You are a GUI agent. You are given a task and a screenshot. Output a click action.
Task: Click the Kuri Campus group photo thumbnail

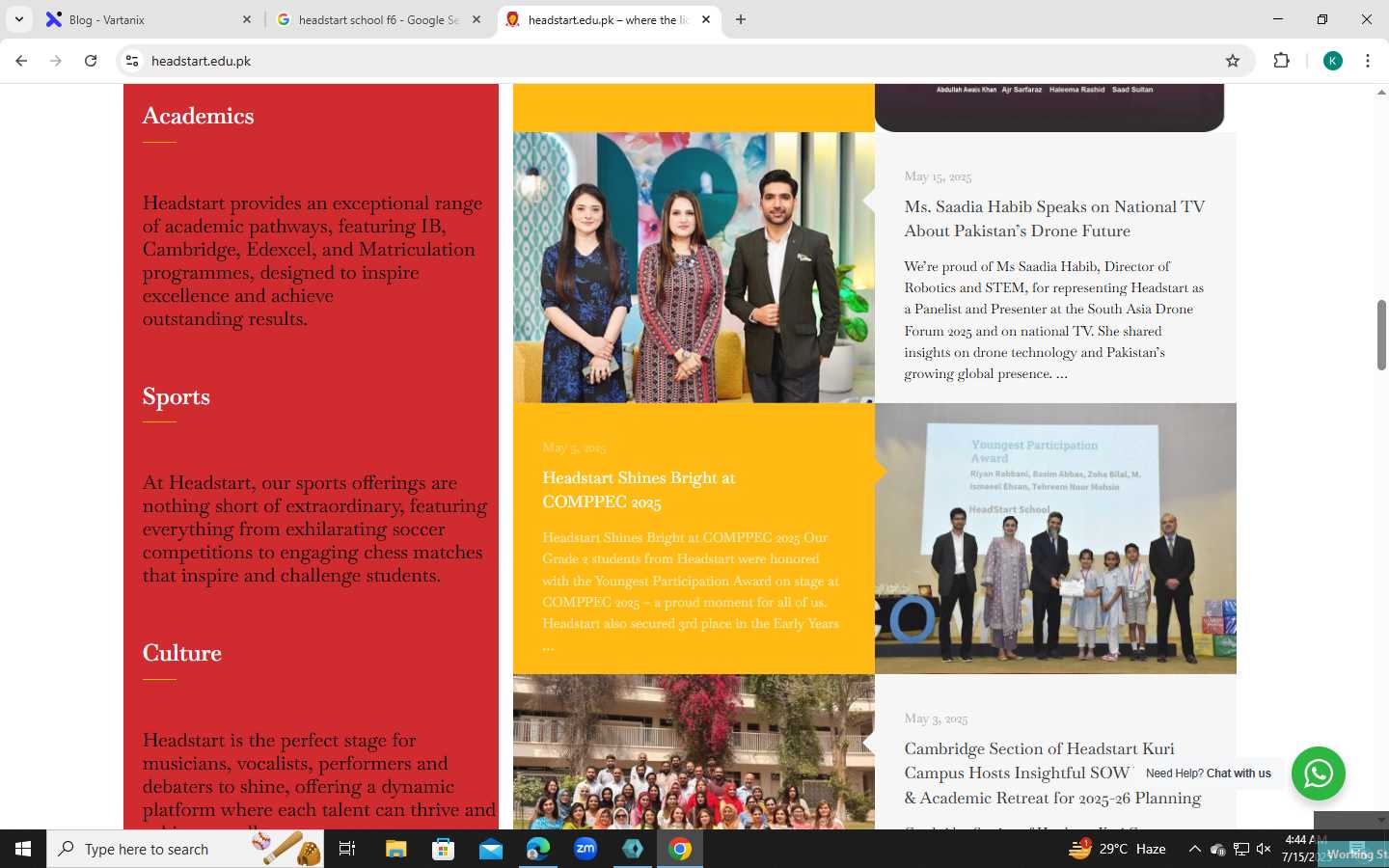[694, 751]
